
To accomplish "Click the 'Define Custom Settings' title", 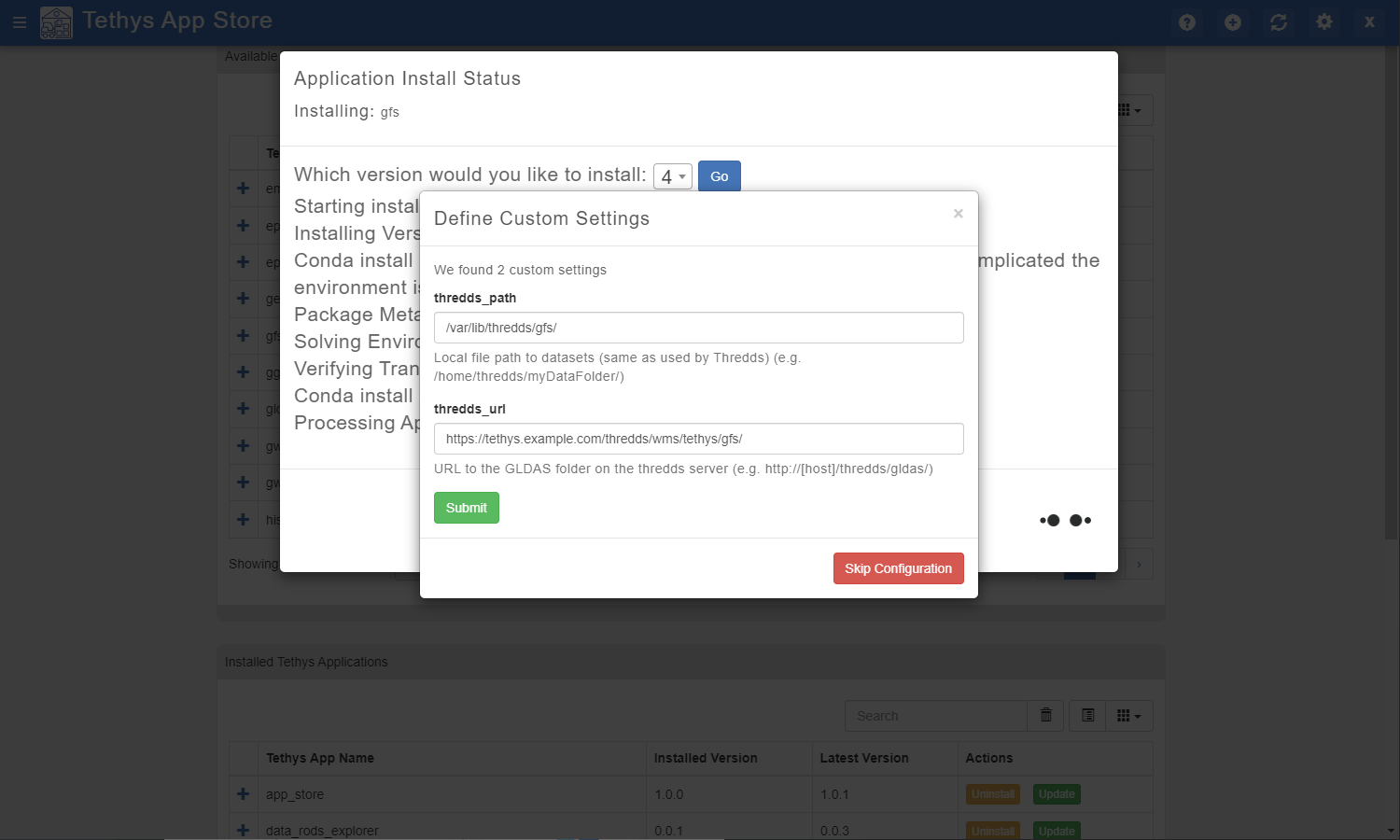I will click(541, 218).
